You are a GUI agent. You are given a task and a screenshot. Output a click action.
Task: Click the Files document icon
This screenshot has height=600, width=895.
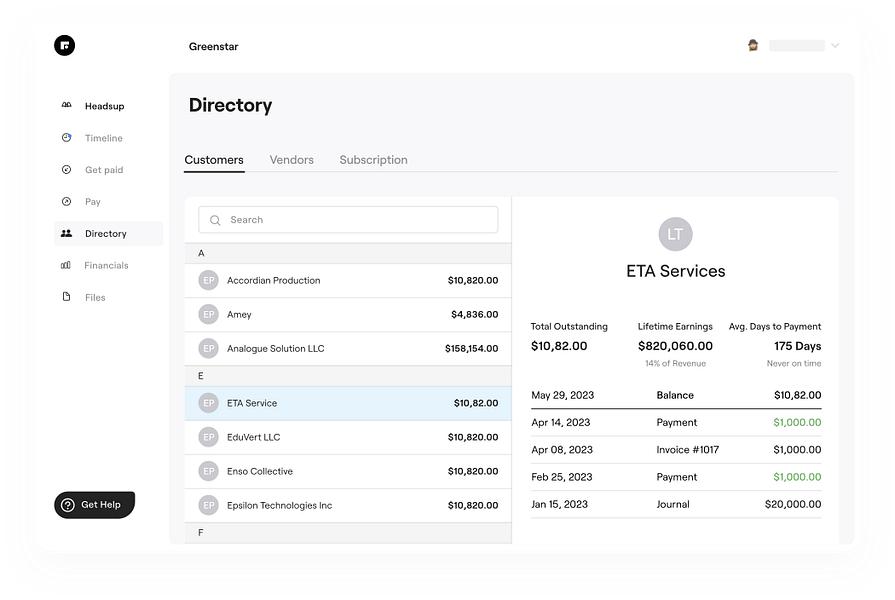click(x=66, y=297)
